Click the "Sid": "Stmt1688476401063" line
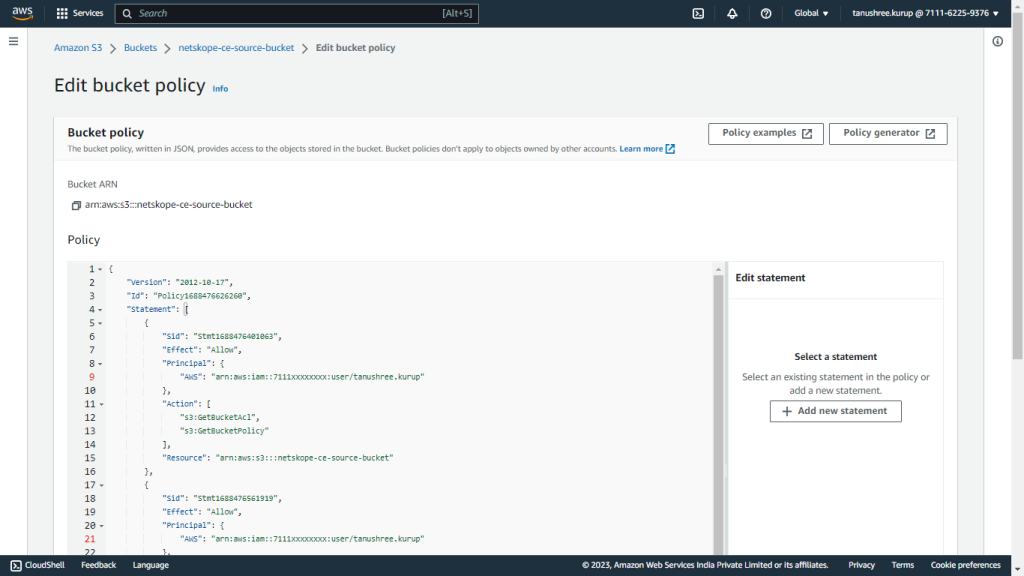 click(222, 336)
